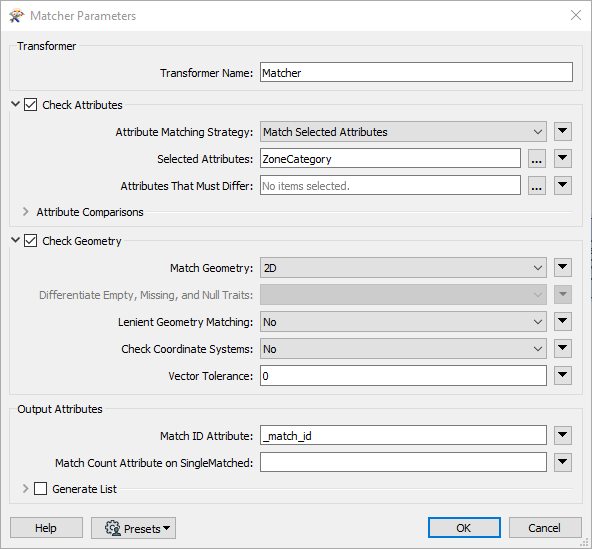This screenshot has height=549, width=592.
Task: Open arrow menu beside Match Geometry
Action: click(x=563, y=267)
